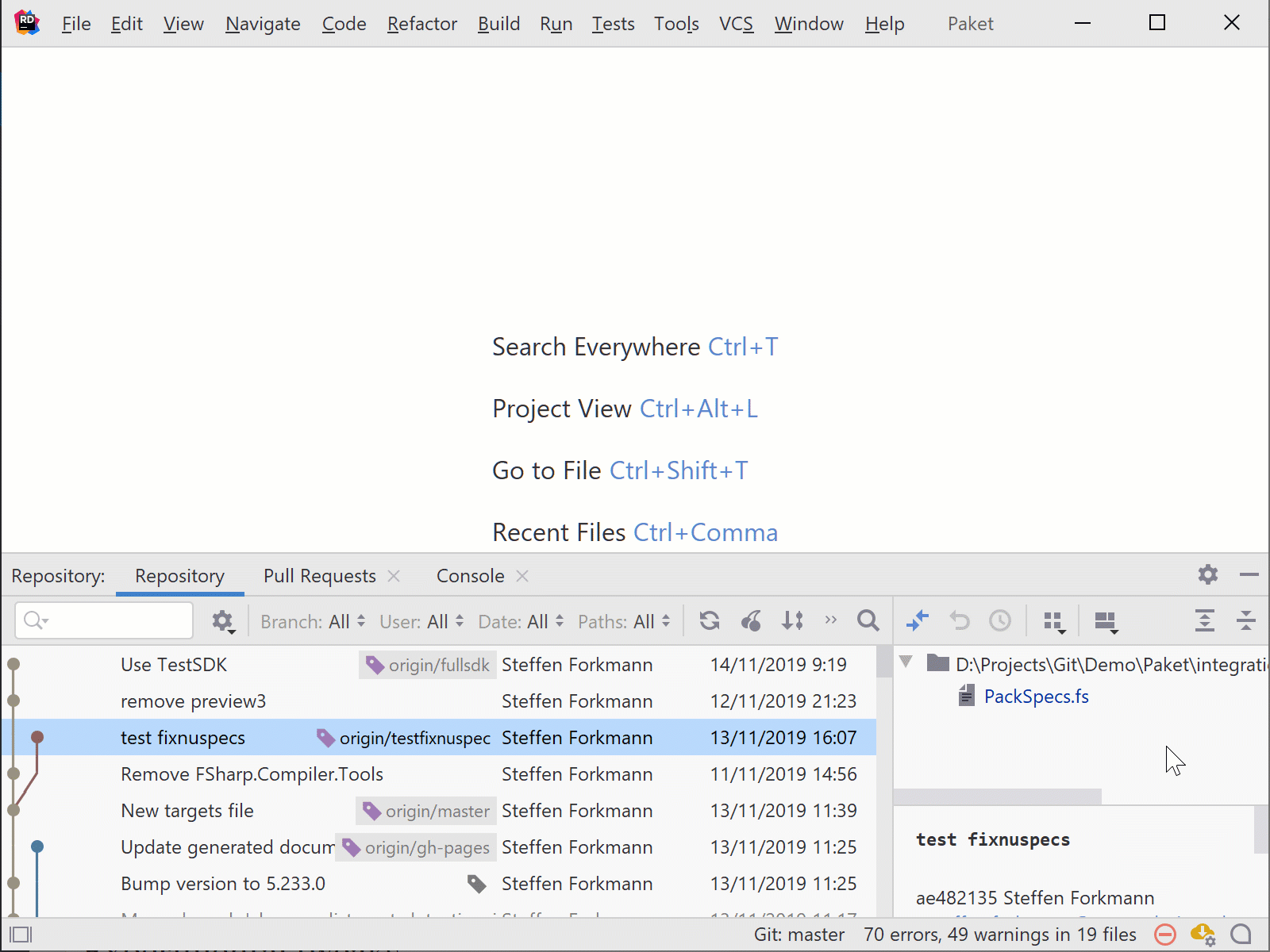Screen dimensions: 1270x952
Task: Toggle the tool window sidebar button
Action: tap(21, 935)
